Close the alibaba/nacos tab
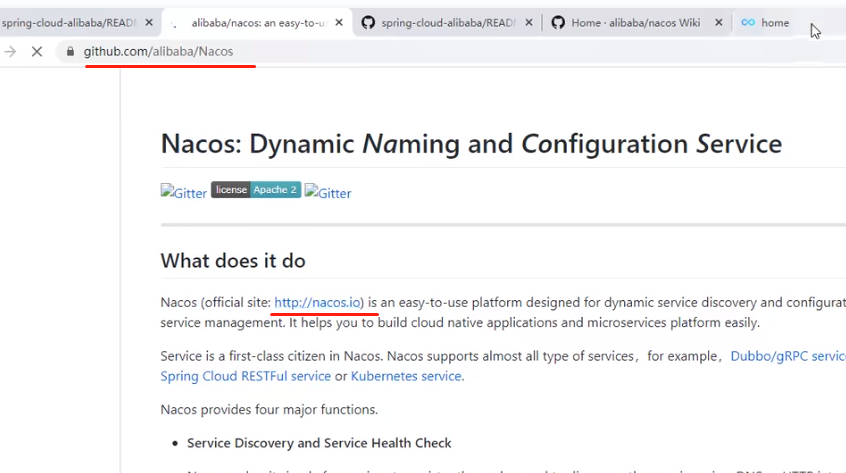The width and height of the screenshot is (846, 473). [x=339, y=23]
